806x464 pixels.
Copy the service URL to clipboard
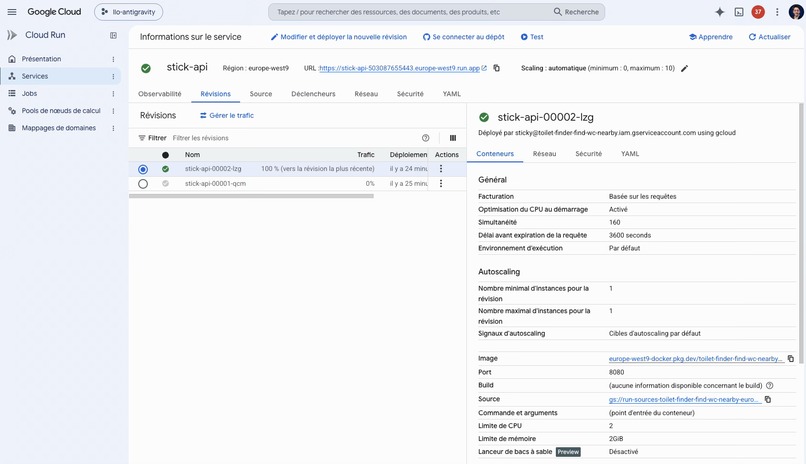click(x=497, y=68)
